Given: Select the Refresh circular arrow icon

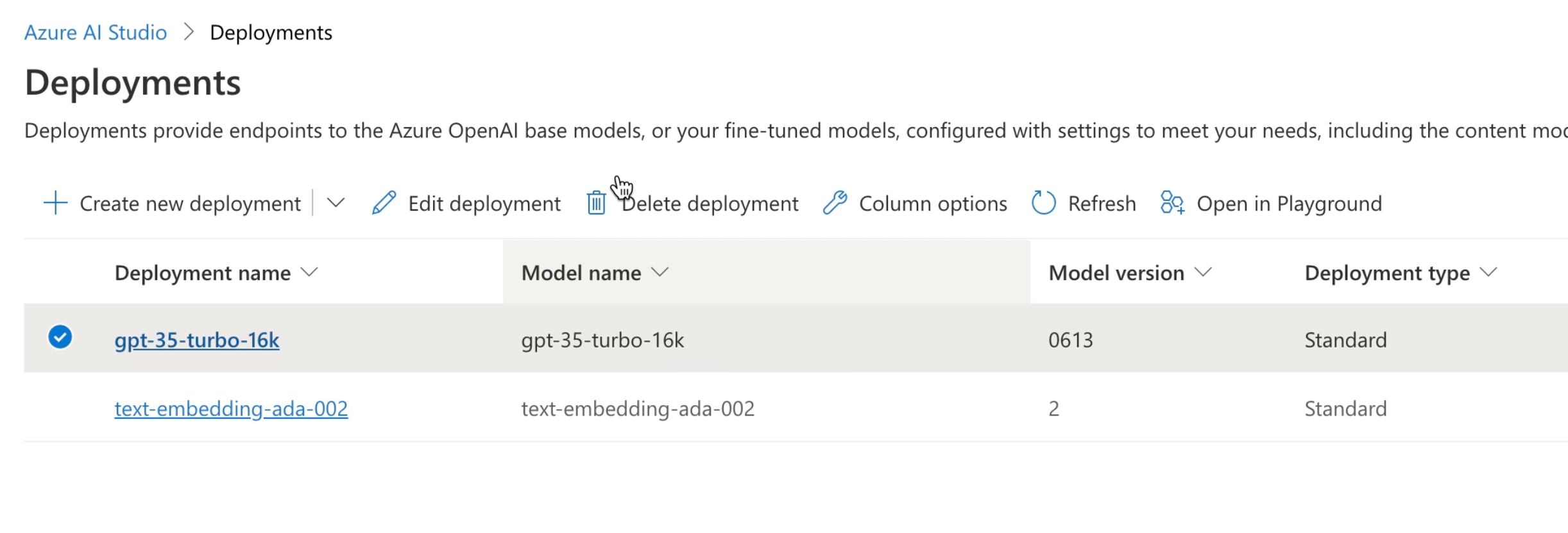Looking at the screenshot, I should click(1043, 203).
